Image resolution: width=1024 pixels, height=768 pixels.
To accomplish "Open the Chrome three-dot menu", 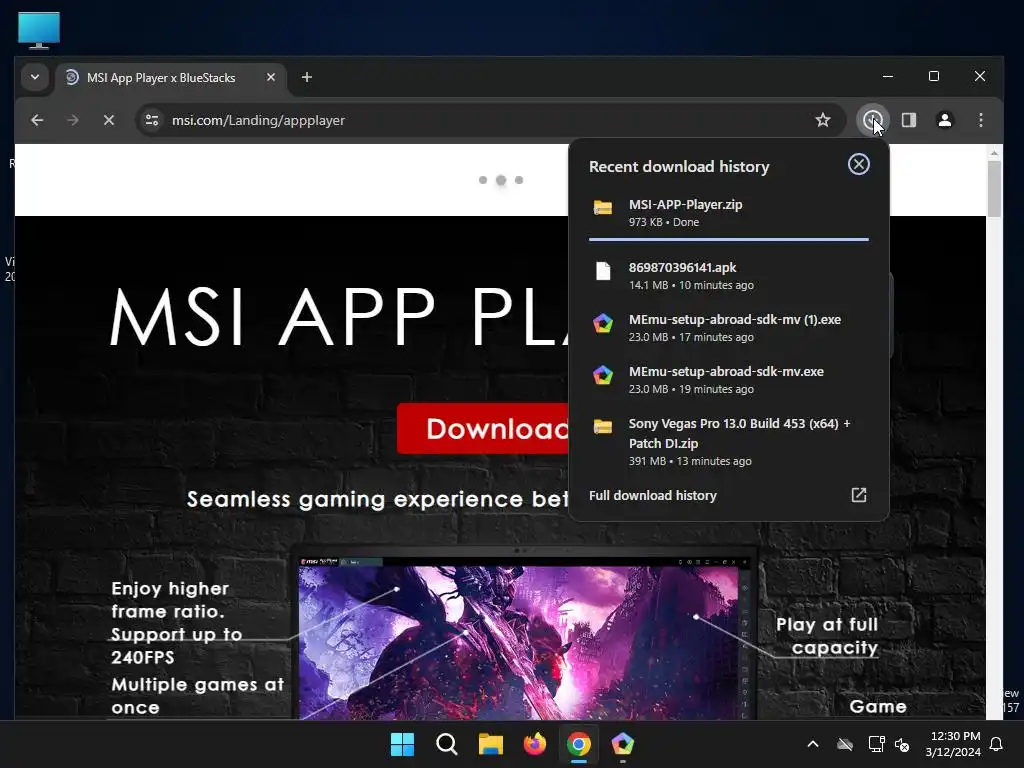I will pos(980,120).
